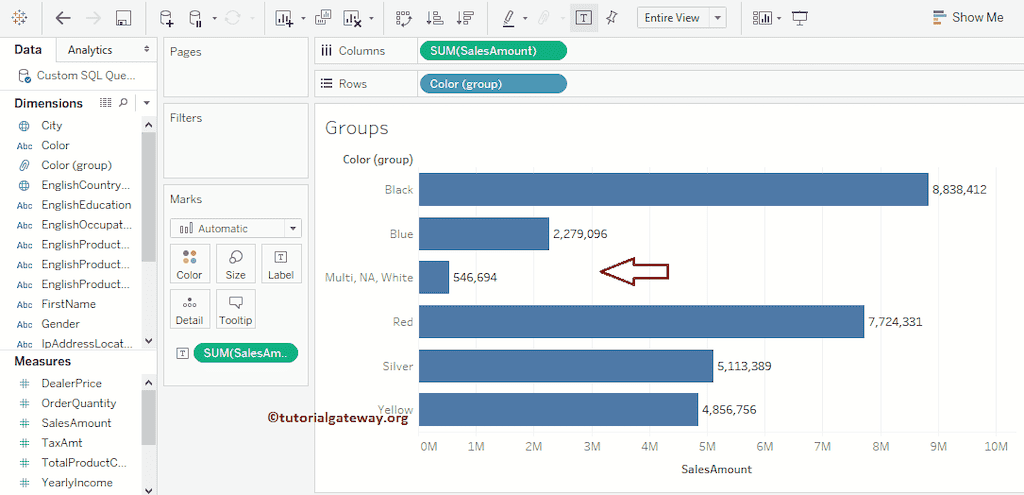
Task: Click the Size marks card button
Action: (x=235, y=264)
